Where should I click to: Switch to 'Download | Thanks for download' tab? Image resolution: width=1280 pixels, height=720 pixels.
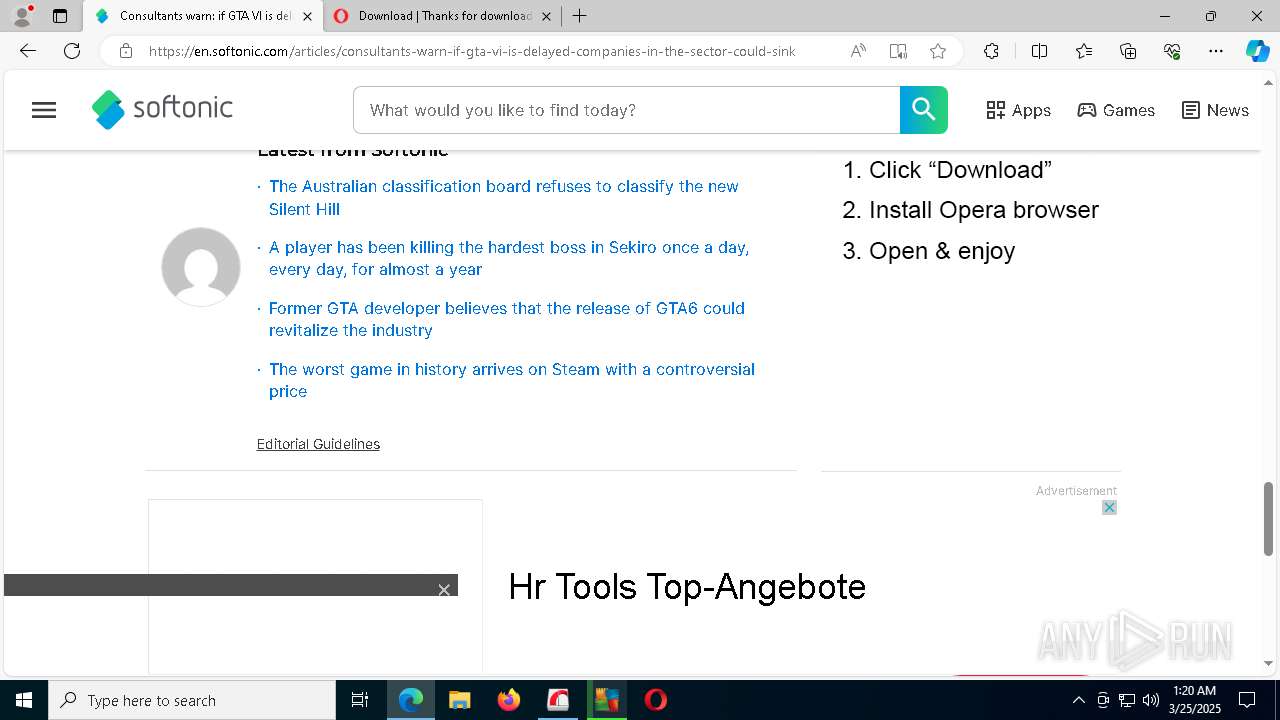[444, 16]
